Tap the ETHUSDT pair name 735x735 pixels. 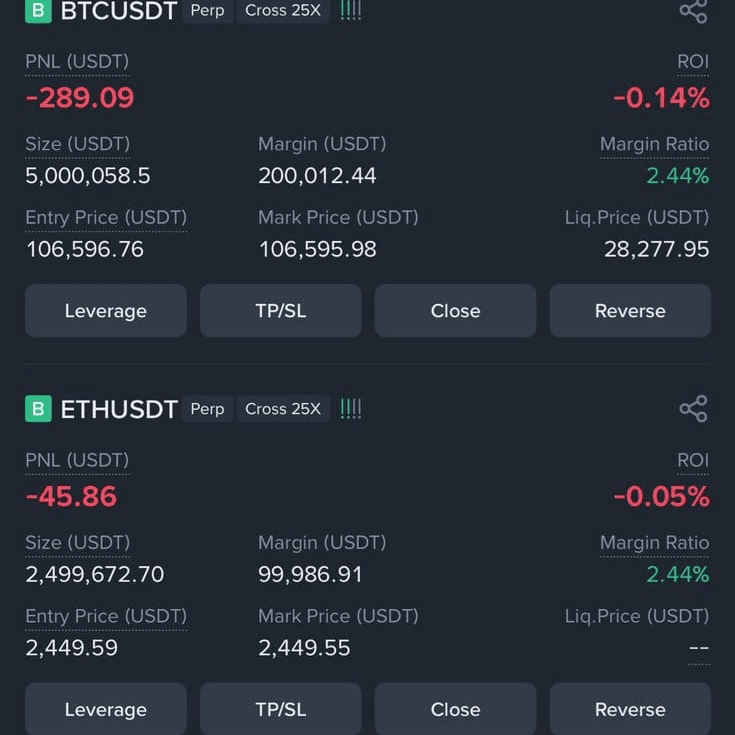coord(119,409)
